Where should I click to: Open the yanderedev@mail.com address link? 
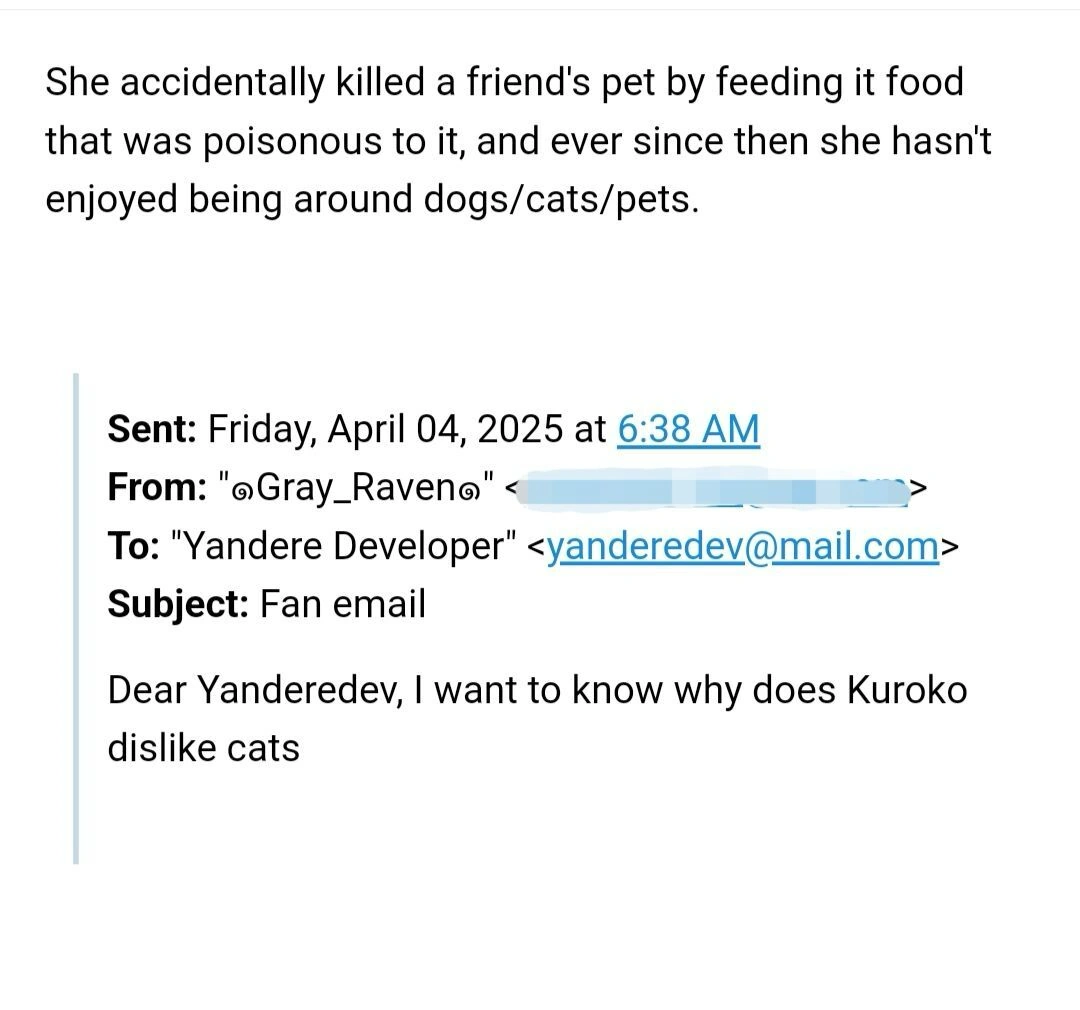[744, 546]
